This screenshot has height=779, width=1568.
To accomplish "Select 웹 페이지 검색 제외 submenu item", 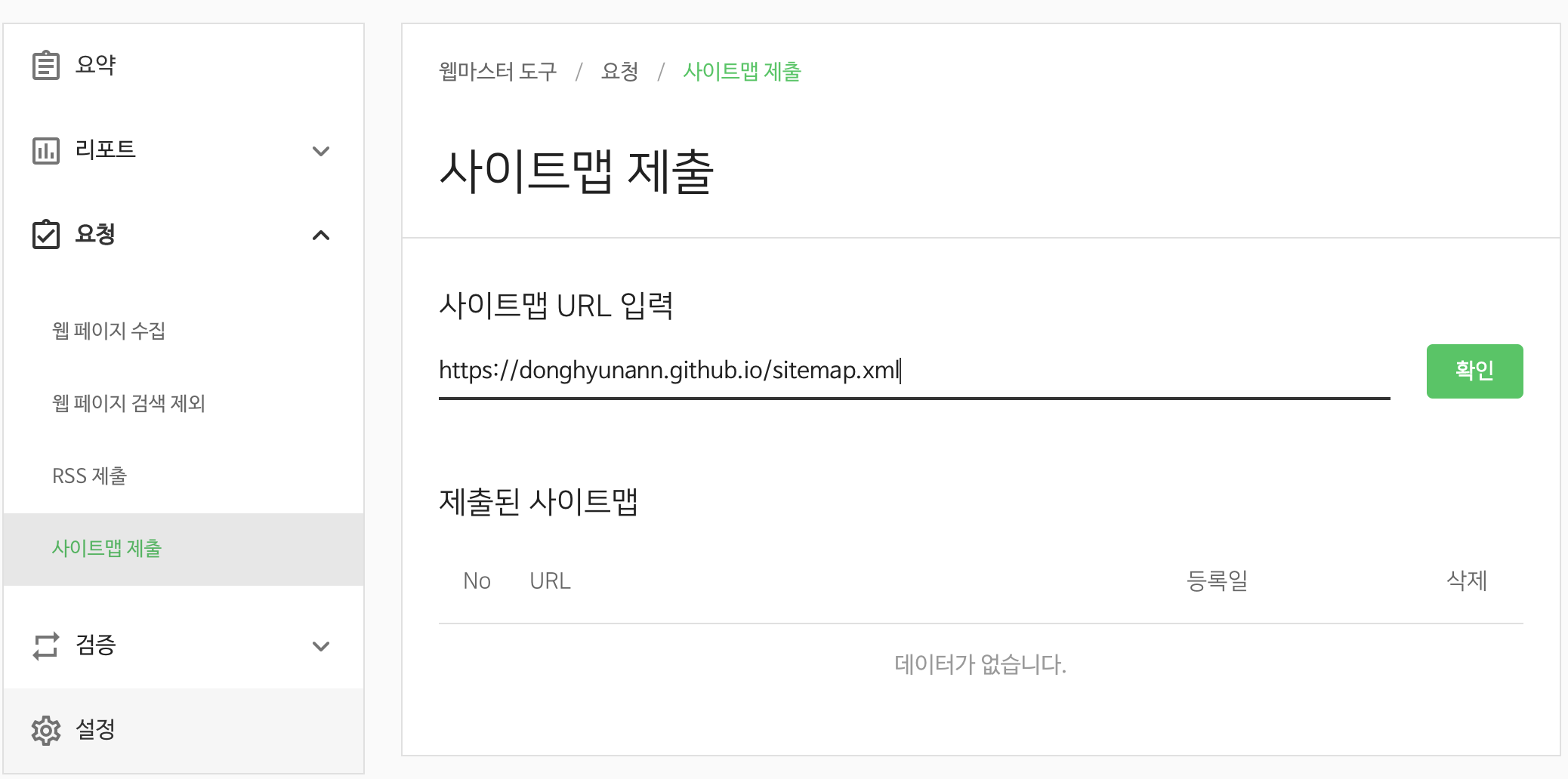I will [128, 403].
